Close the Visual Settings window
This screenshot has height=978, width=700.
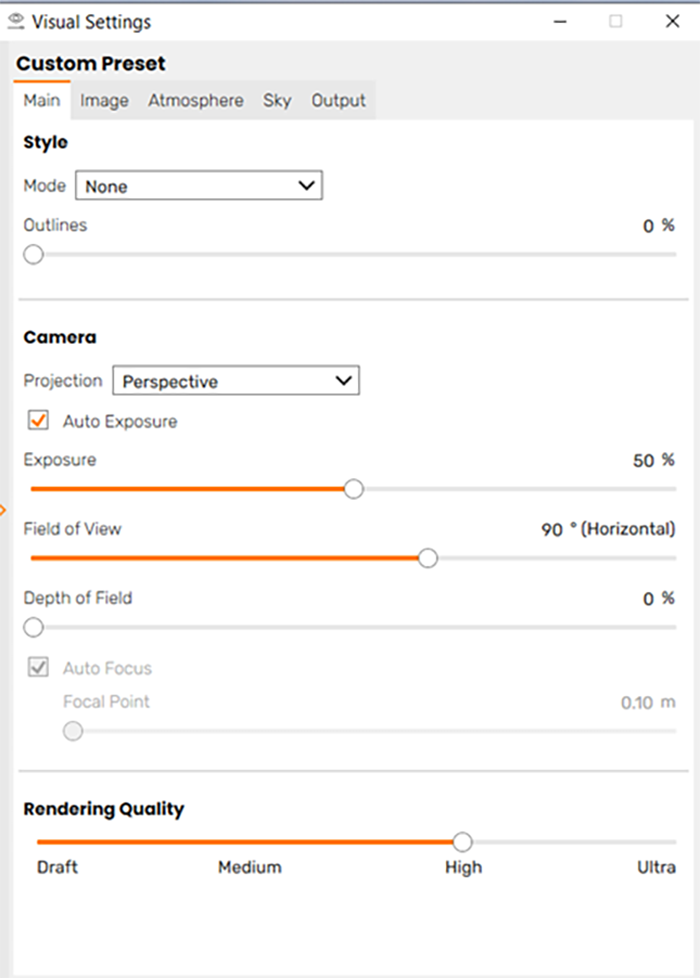(x=672, y=21)
